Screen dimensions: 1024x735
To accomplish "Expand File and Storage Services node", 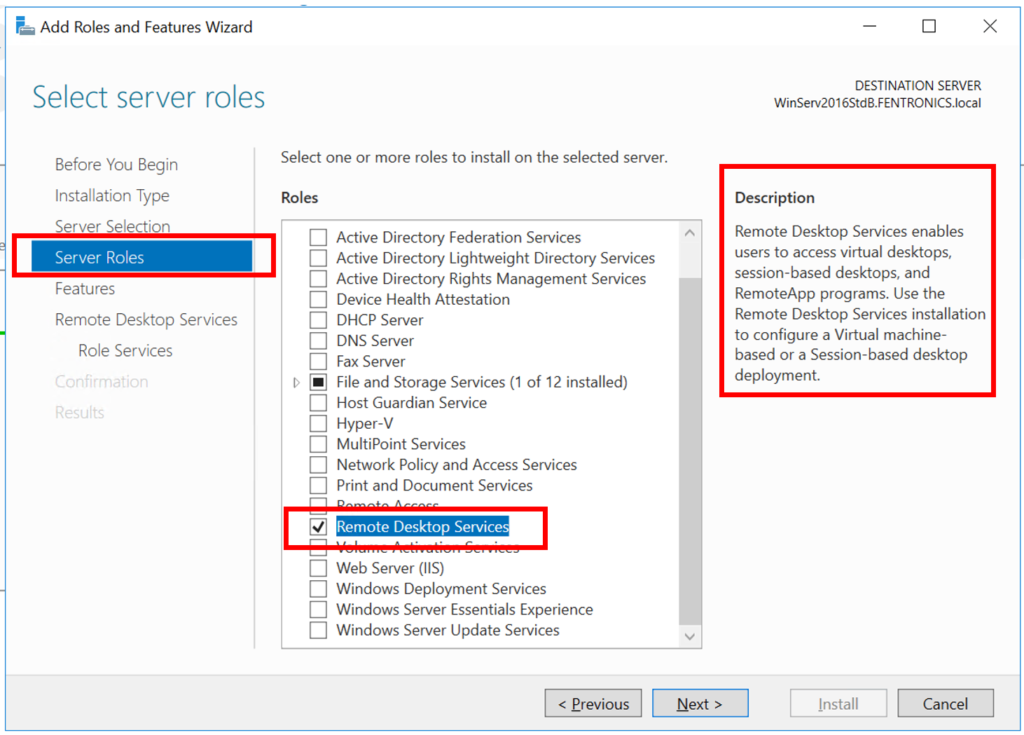I will click(x=295, y=382).
